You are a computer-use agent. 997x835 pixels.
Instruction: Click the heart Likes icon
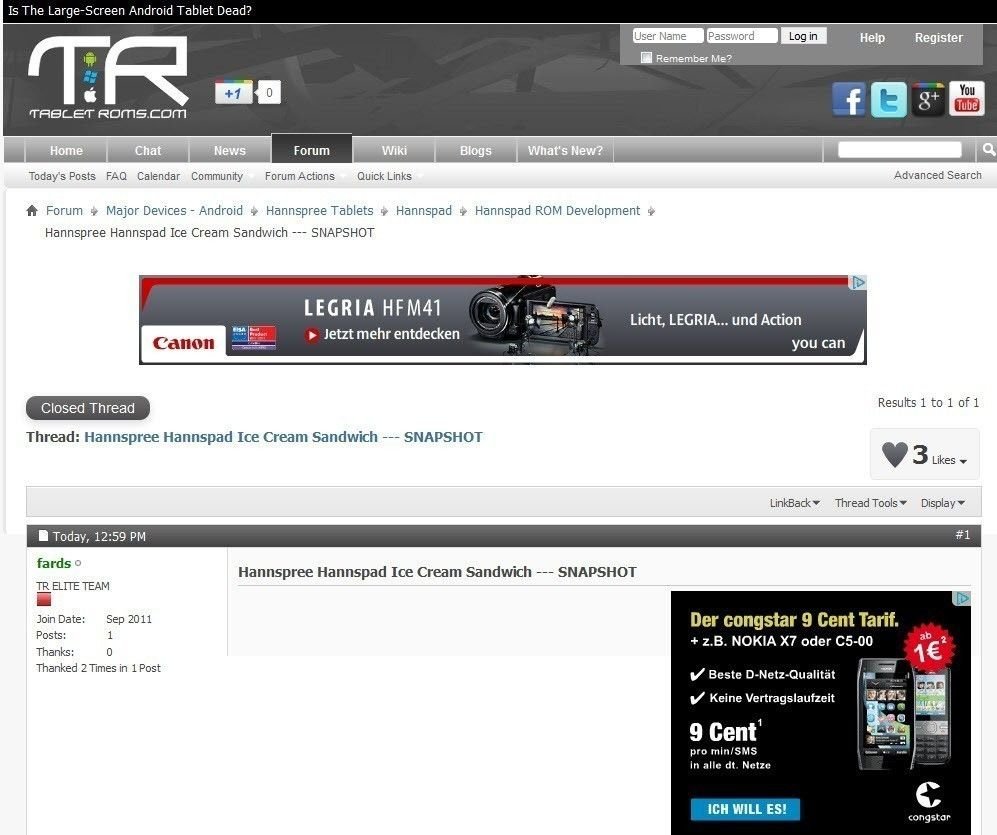coord(895,454)
